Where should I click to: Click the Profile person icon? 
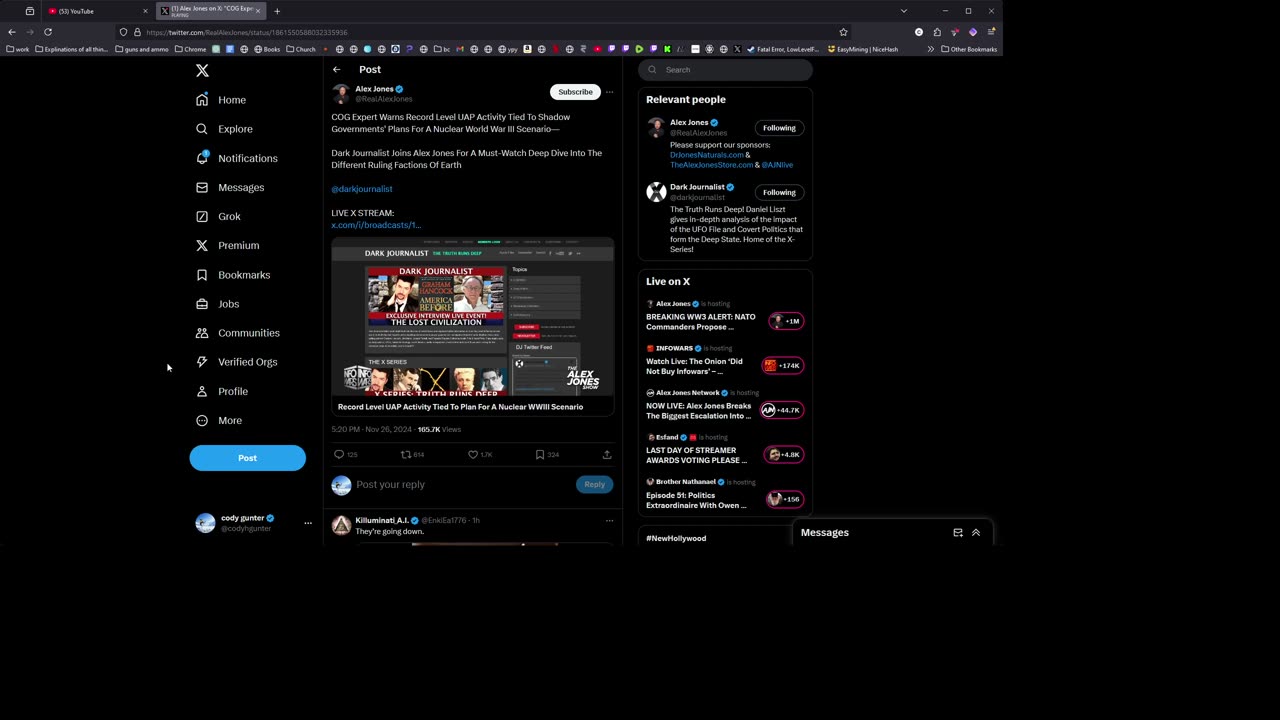click(202, 391)
